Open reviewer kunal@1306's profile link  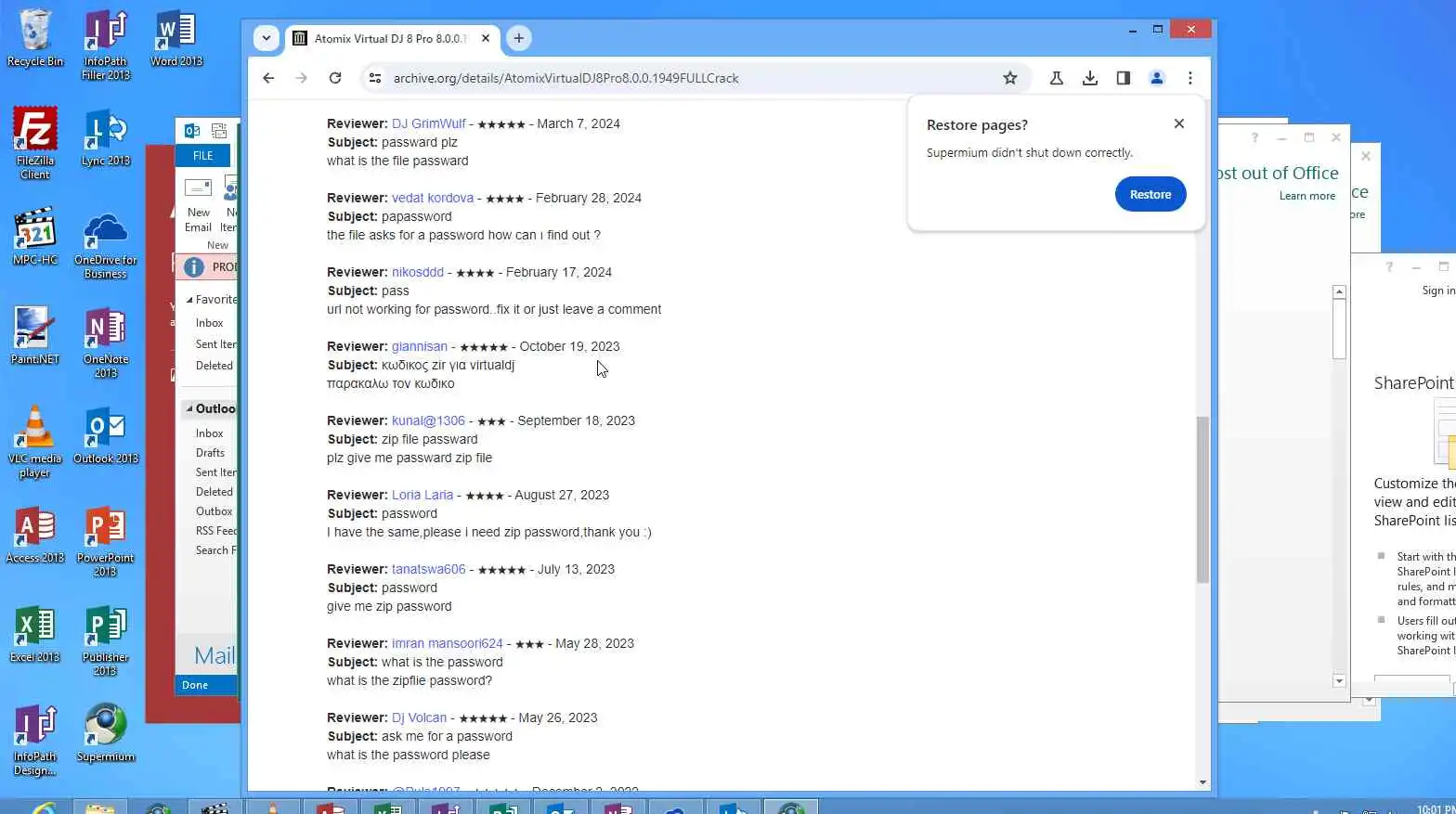tap(428, 420)
